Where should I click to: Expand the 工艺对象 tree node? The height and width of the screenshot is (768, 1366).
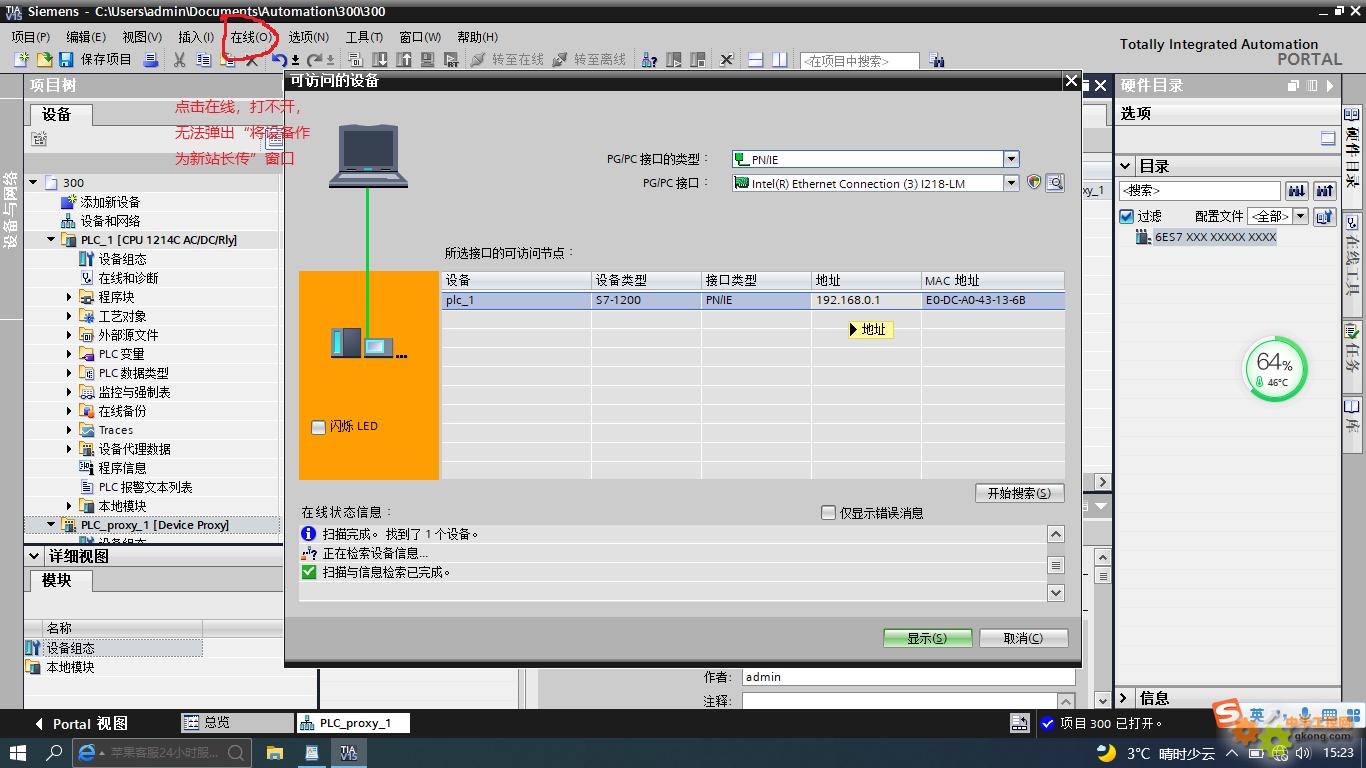70,316
